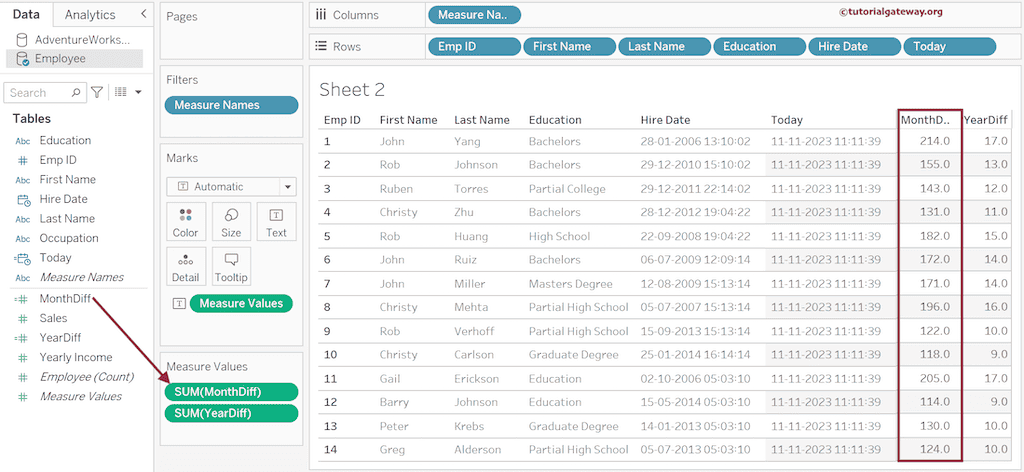The width and height of the screenshot is (1024, 472).
Task: Click the calculated number icon beside the YearDiff field
Action: (x=21, y=338)
